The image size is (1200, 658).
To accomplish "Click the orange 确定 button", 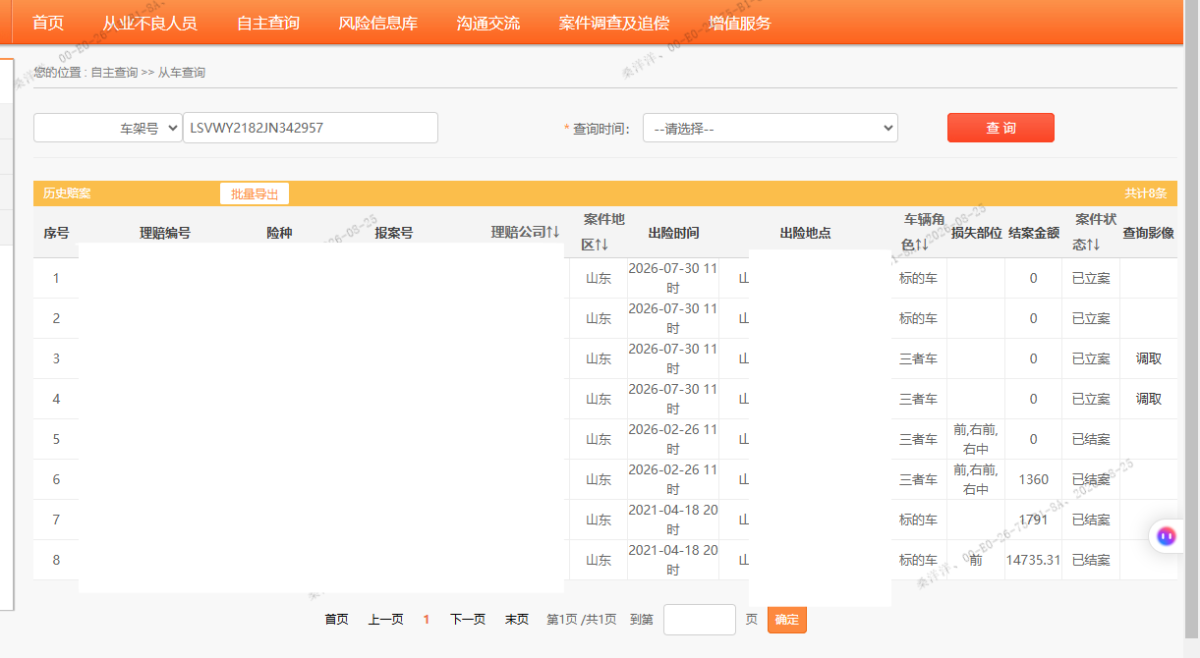I will tap(787, 620).
